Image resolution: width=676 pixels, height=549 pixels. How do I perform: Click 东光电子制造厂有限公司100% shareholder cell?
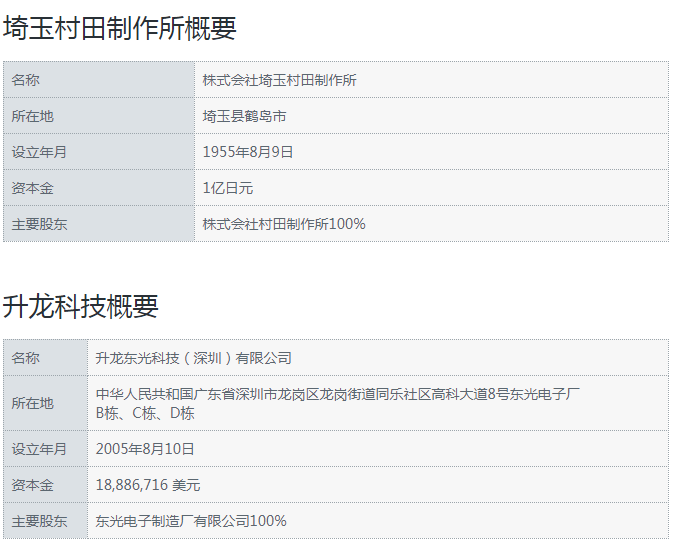(x=191, y=521)
